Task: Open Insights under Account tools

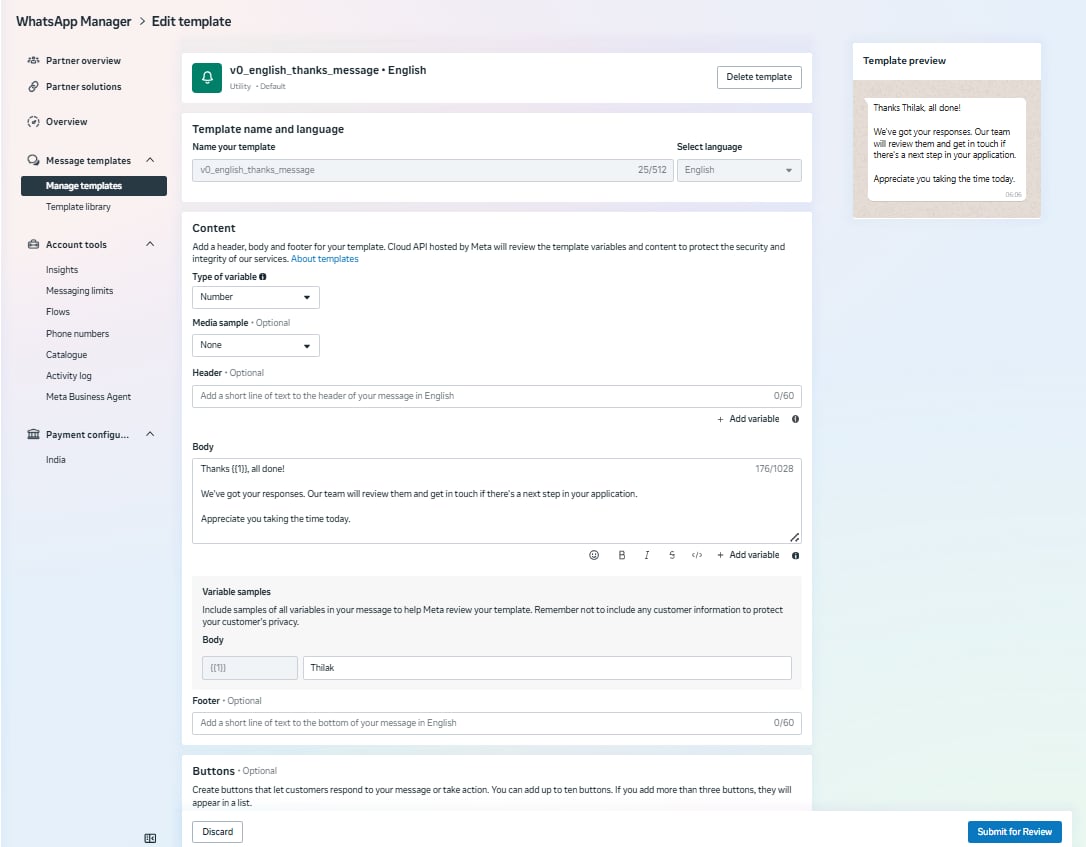Action: click(x=62, y=269)
